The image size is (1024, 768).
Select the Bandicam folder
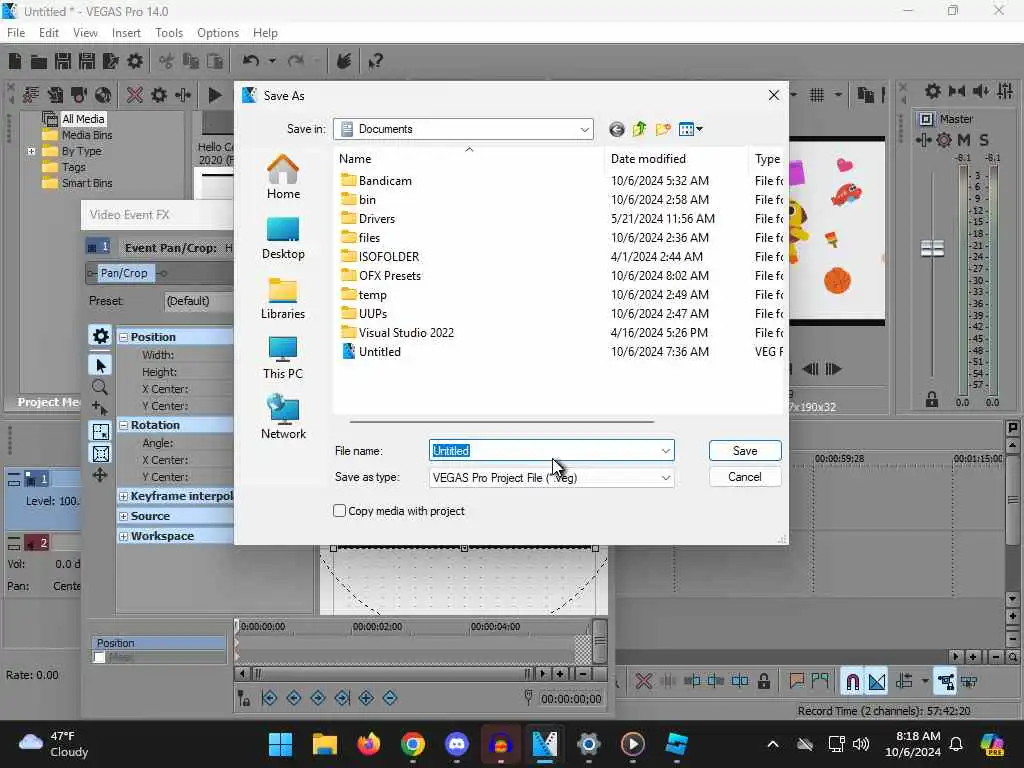pyautogui.click(x=377, y=181)
